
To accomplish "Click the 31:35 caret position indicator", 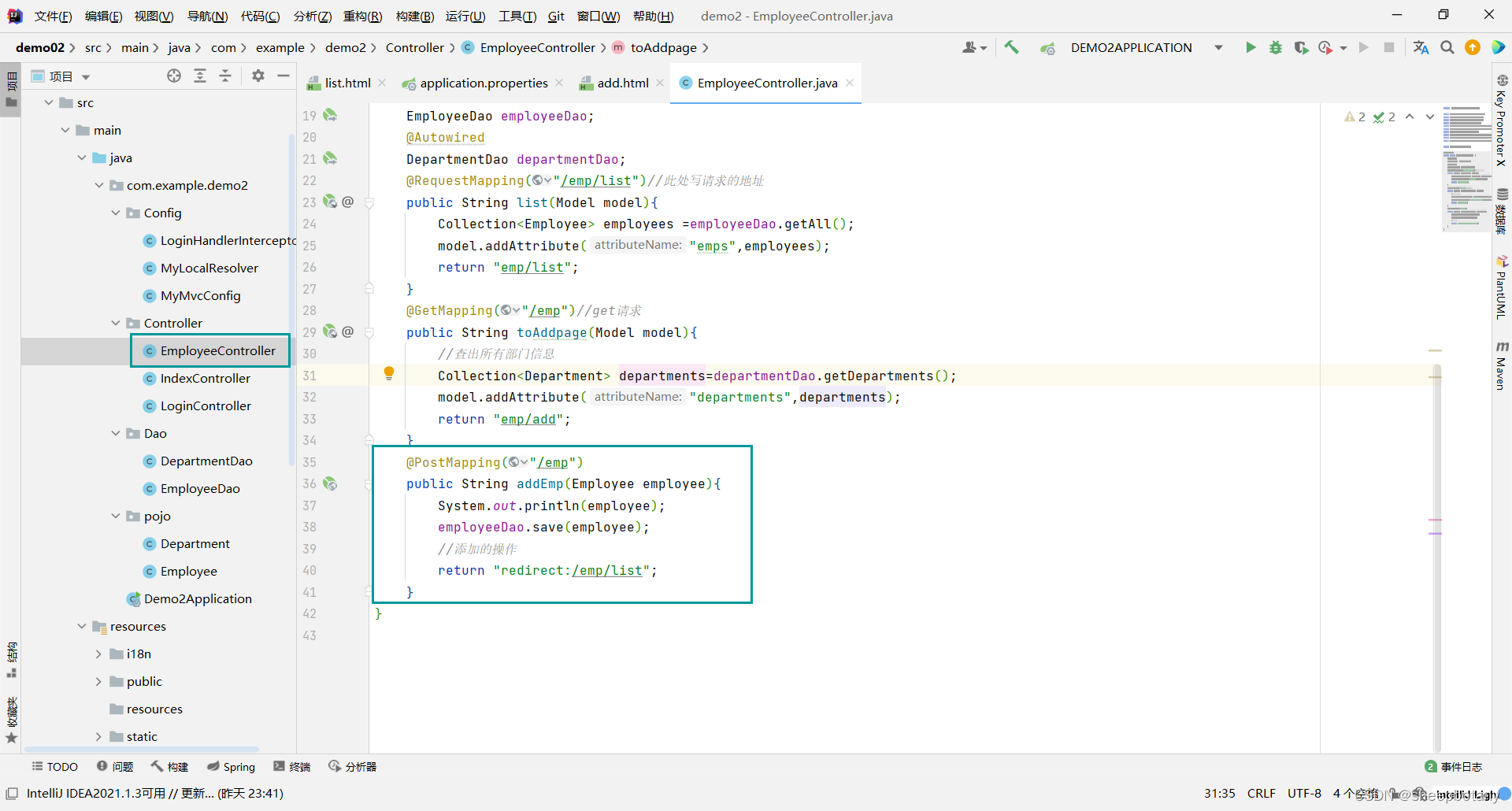I will [1219, 793].
